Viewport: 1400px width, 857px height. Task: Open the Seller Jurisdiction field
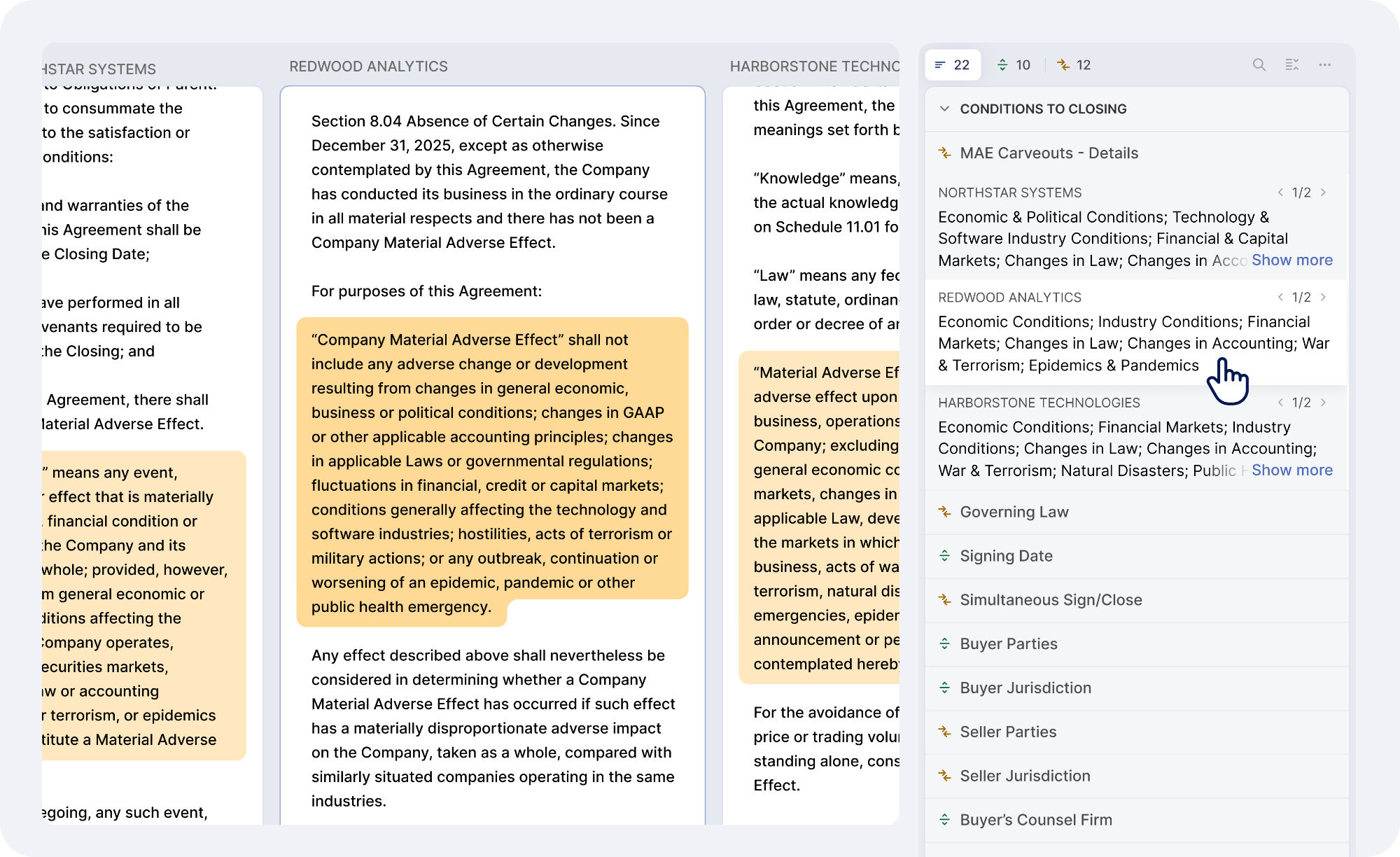point(1137,776)
